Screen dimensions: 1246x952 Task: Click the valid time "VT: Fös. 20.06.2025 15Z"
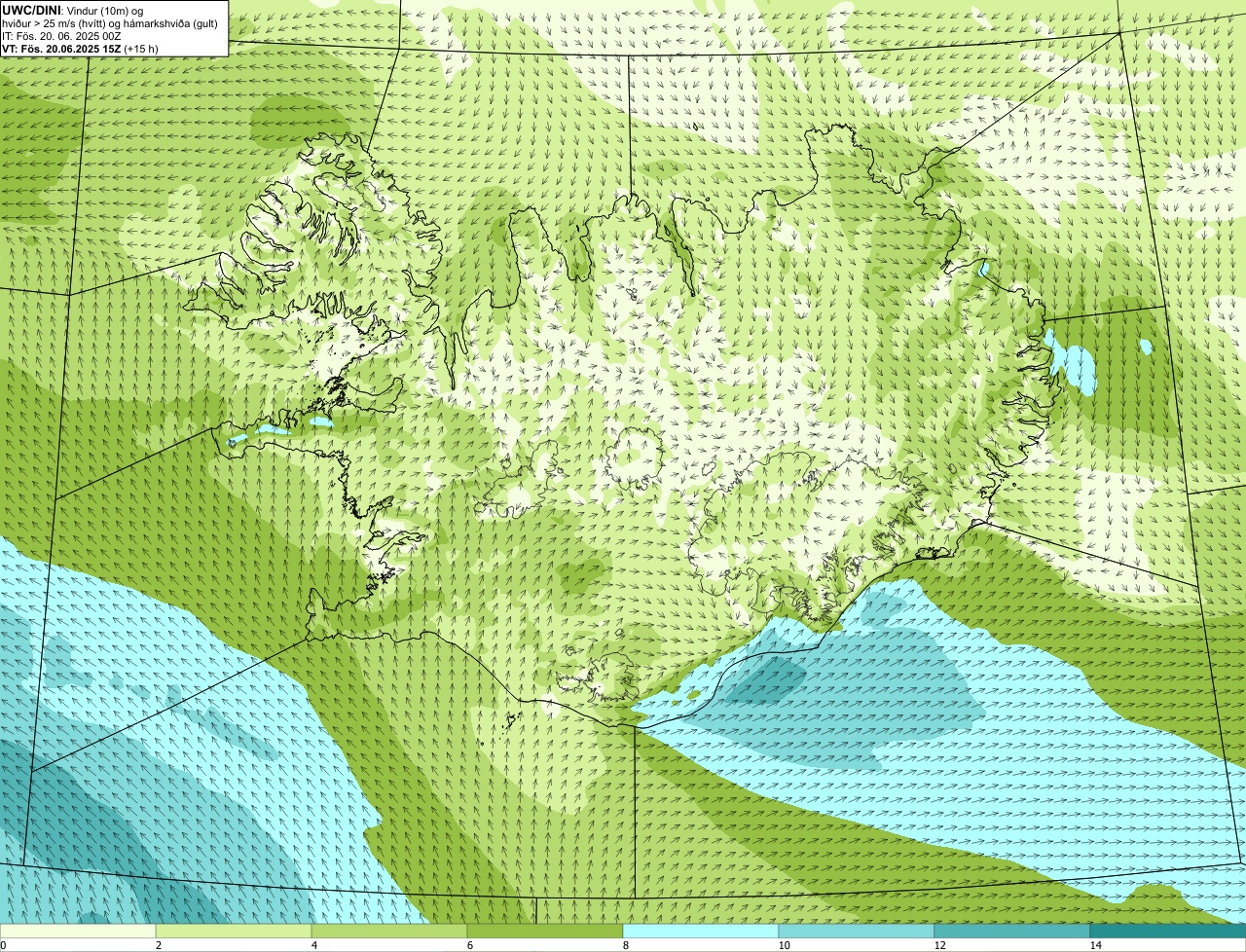62,49
